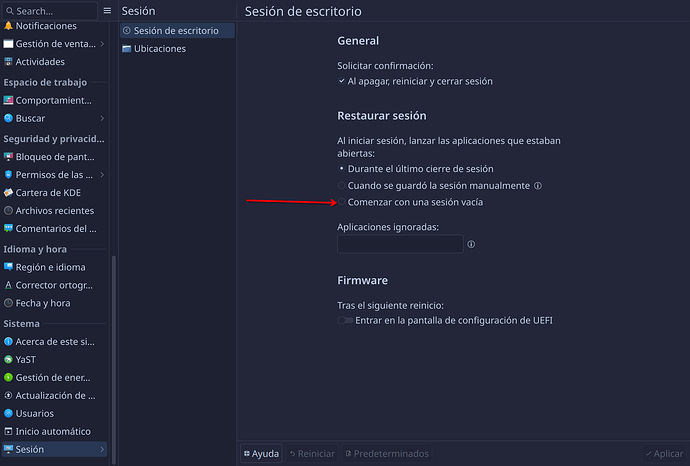The image size is (690, 466).
Task: Click the Región e idioma icon
Action: pos(9,267)
